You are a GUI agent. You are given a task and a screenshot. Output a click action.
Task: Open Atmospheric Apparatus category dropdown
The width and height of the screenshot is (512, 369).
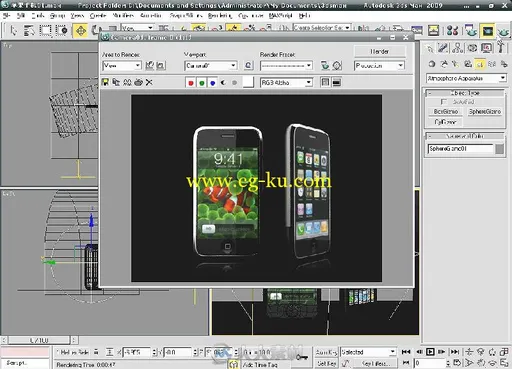[x=466, y=78]
